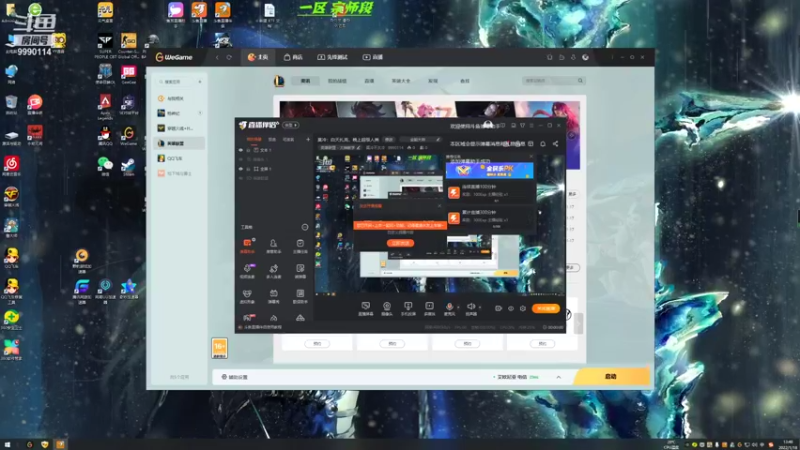Collapse the toolbox with its round toggle icon

click(305, 227)
